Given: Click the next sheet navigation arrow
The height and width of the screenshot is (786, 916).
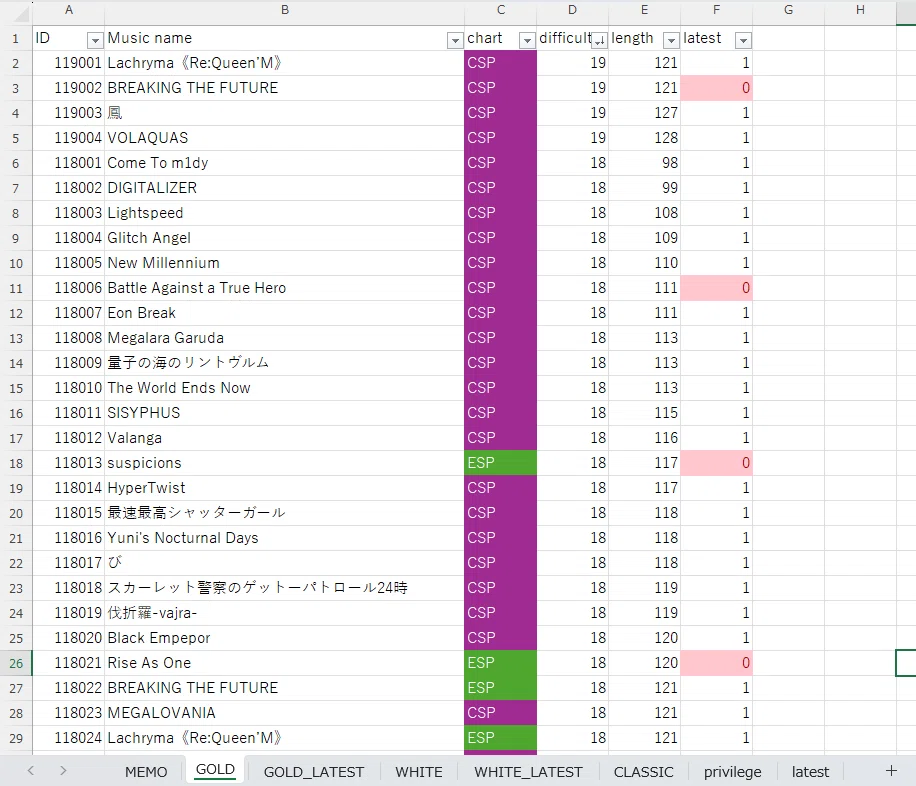Looking at the screenshot, I should pos(63,771).
